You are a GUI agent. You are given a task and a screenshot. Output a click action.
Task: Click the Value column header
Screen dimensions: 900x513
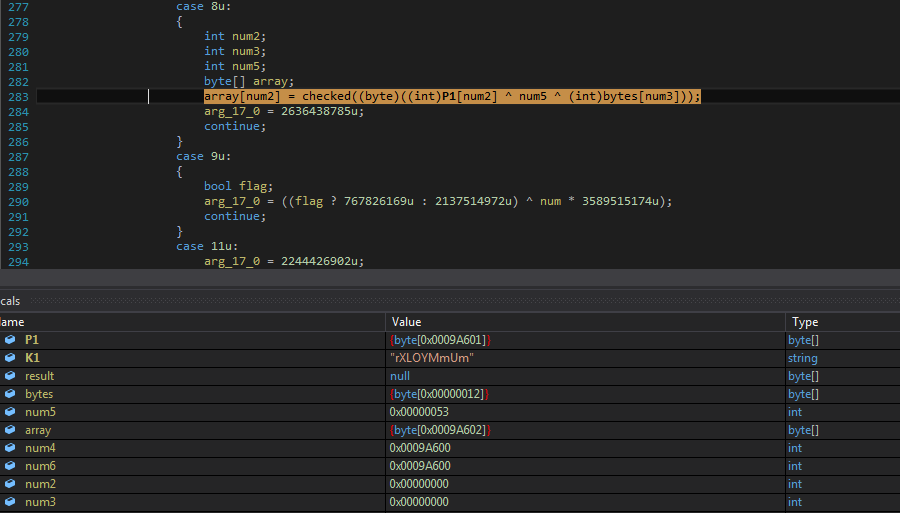click(x=407, y=322)
